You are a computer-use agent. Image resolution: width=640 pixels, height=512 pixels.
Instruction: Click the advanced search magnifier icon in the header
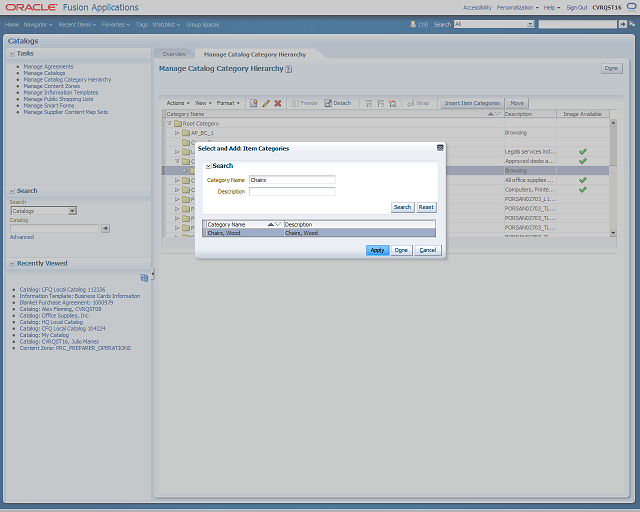tap(632, 24)
